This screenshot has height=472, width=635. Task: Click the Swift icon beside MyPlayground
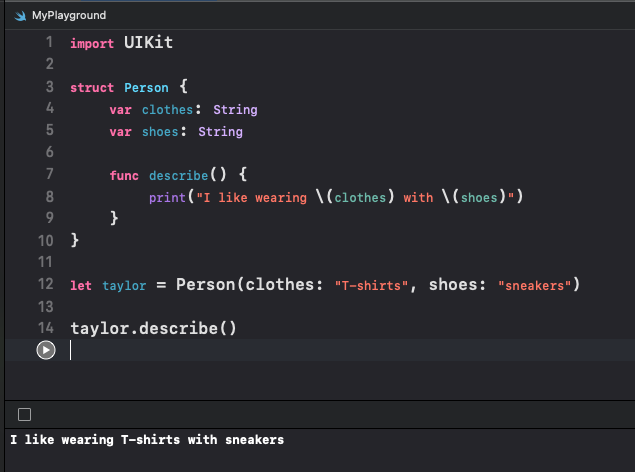click(x=20, y=16)
